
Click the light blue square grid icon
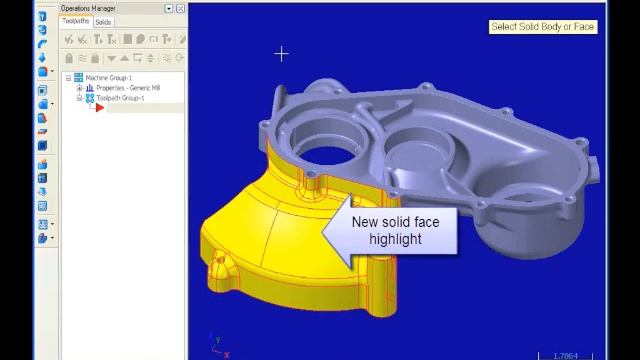42,206
